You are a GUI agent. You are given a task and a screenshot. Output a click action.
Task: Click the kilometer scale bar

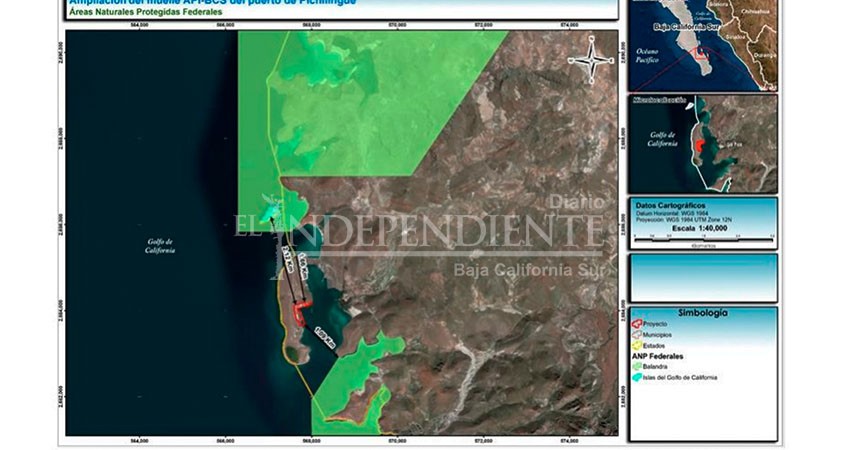[704, 237]
